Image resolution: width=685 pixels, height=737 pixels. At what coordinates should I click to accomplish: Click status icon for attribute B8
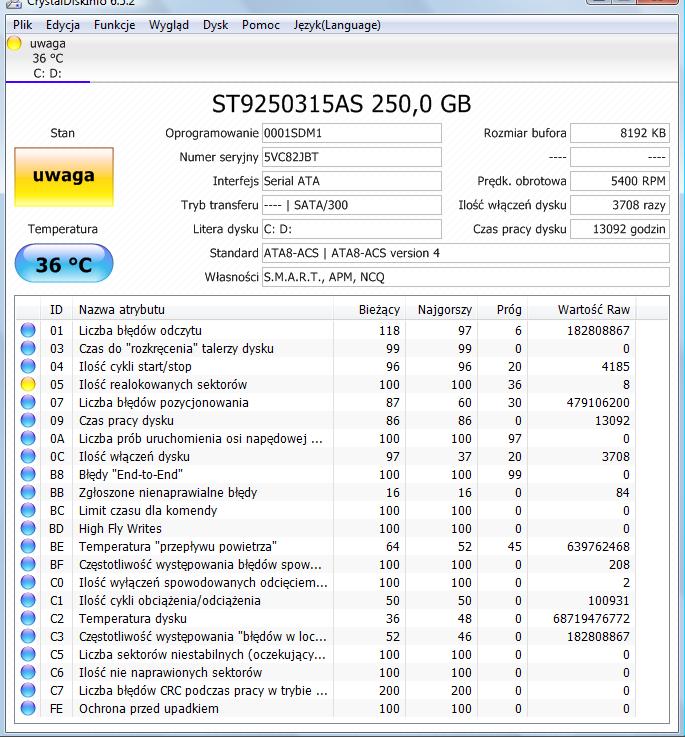[x=28, y=474]
